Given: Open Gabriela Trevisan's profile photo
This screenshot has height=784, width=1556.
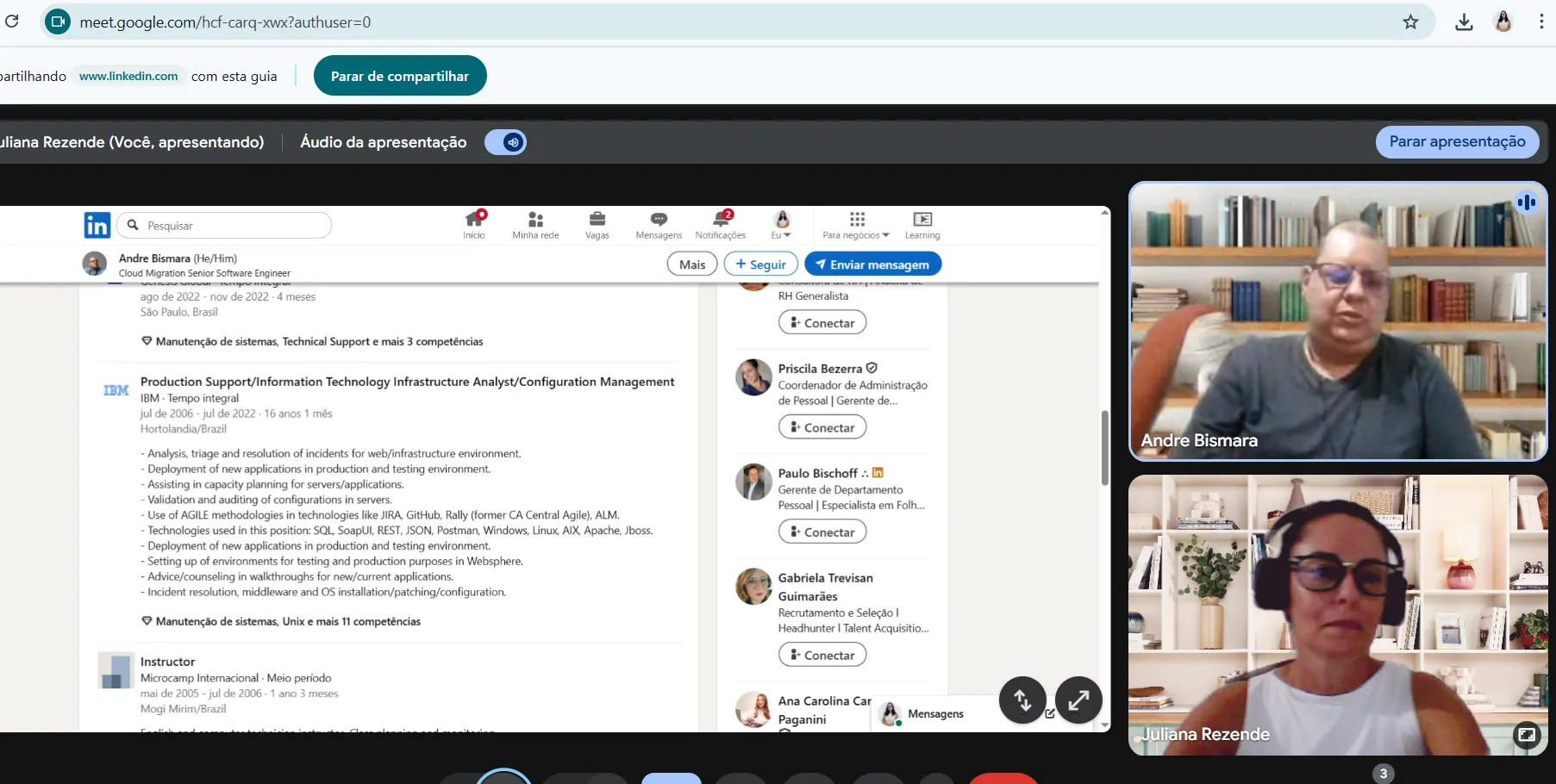Looking at the screenshot, I should pyautogui.click(x=753, y=587).
